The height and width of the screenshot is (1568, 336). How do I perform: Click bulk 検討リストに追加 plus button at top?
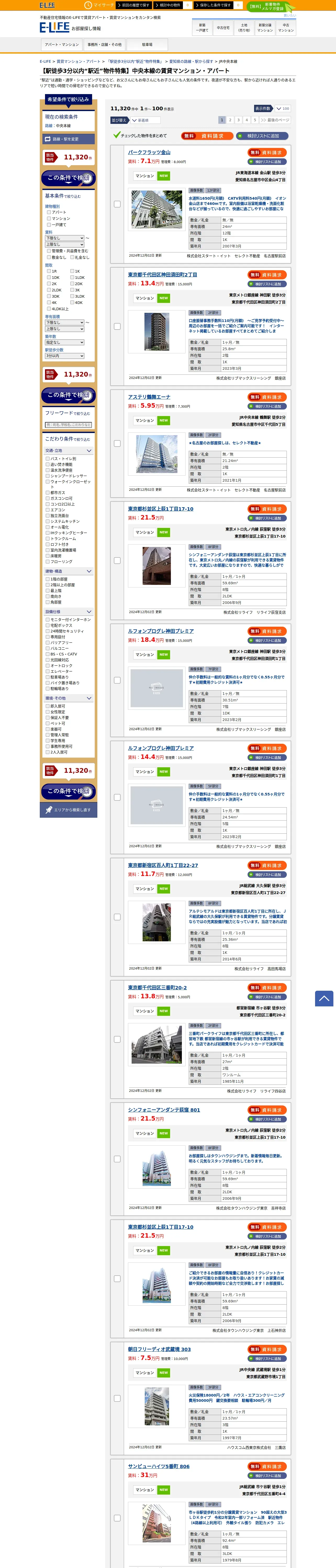pyautogui.click(x=262, y=136)
